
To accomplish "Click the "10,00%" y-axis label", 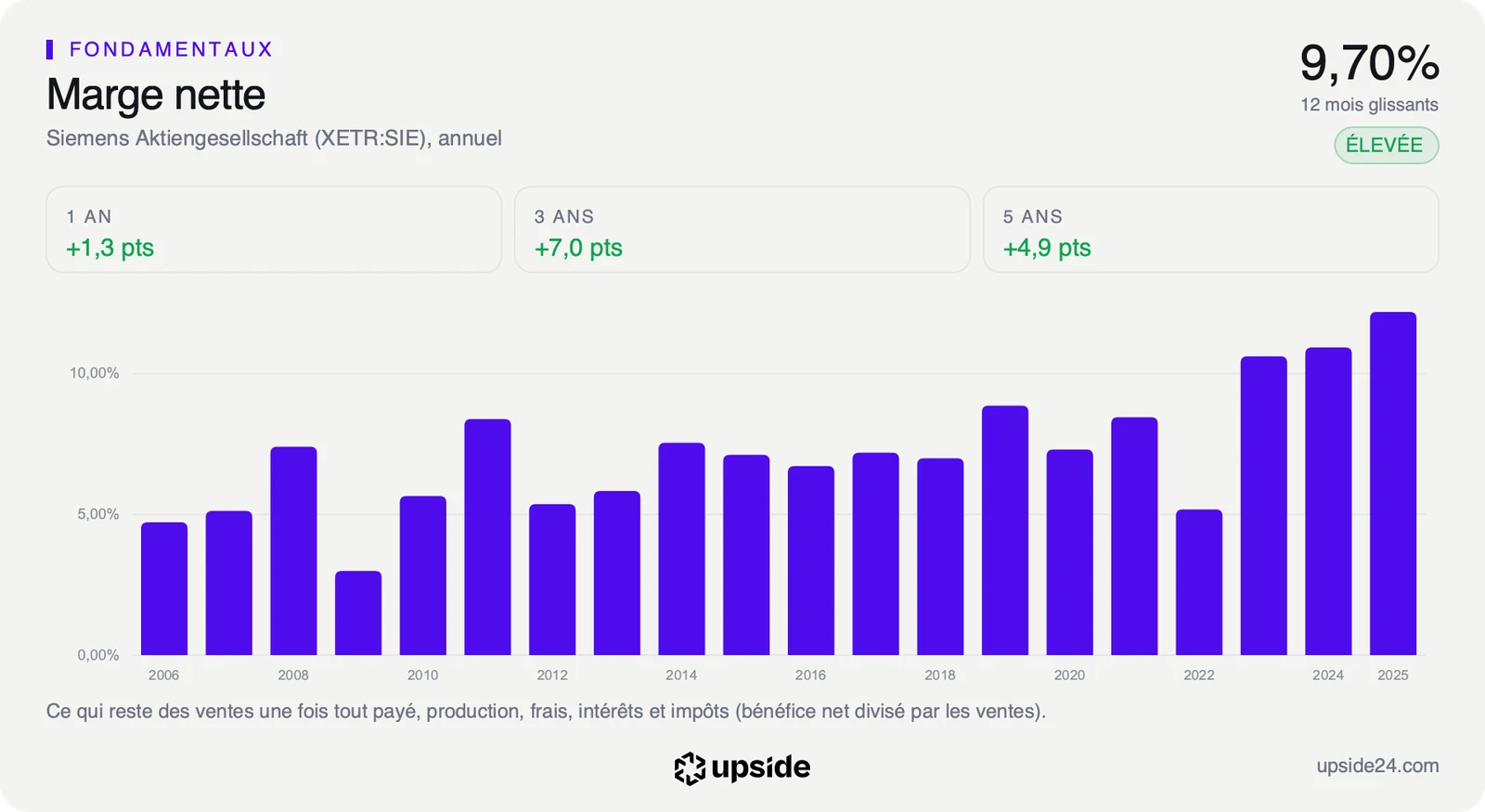I will coord(95,373).
